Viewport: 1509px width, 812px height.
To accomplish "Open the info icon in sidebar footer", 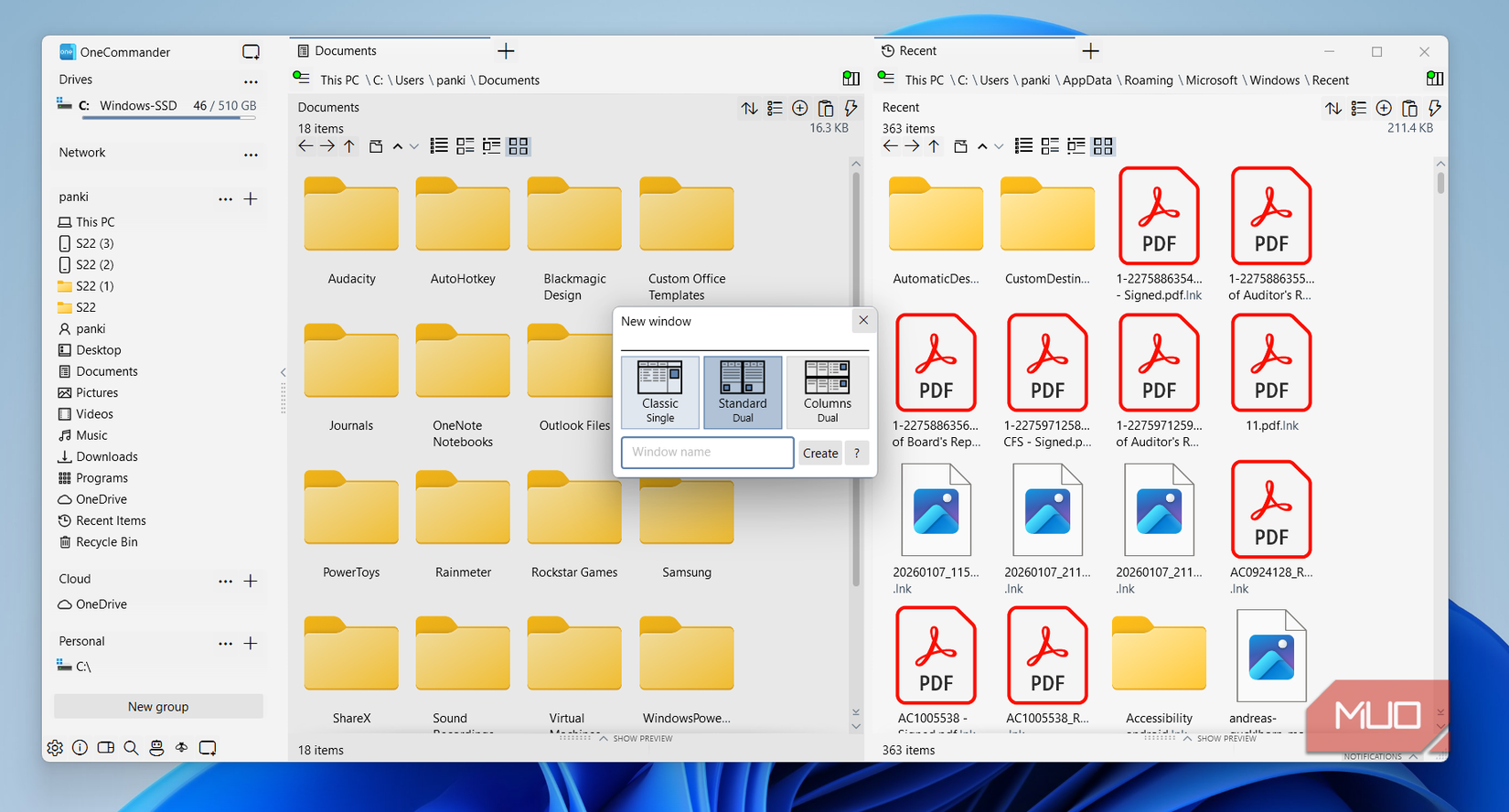I will pos(80,747).
